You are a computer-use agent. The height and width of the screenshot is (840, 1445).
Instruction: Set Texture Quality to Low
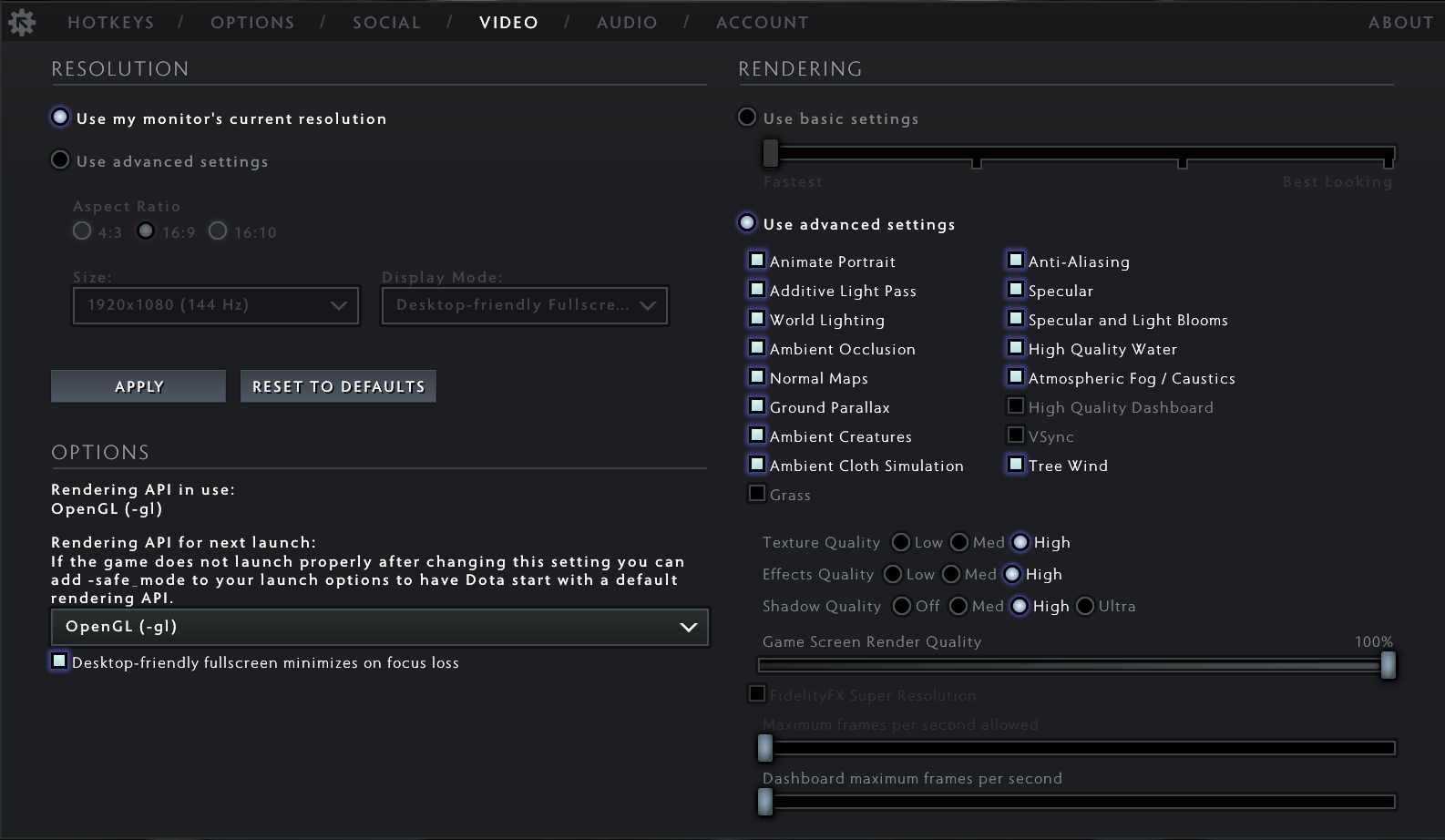(x=901, y=542)
